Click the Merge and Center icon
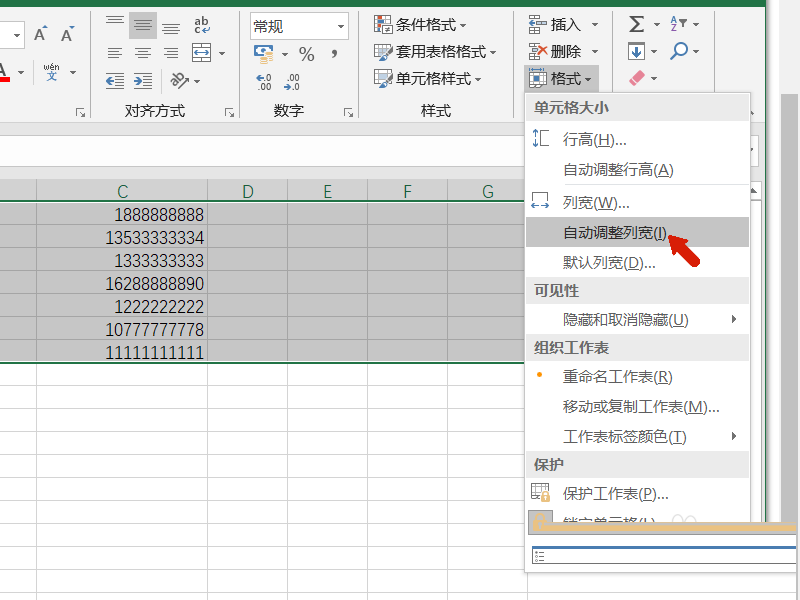Viewport: 800px width, 600px height. coord(202,53)
